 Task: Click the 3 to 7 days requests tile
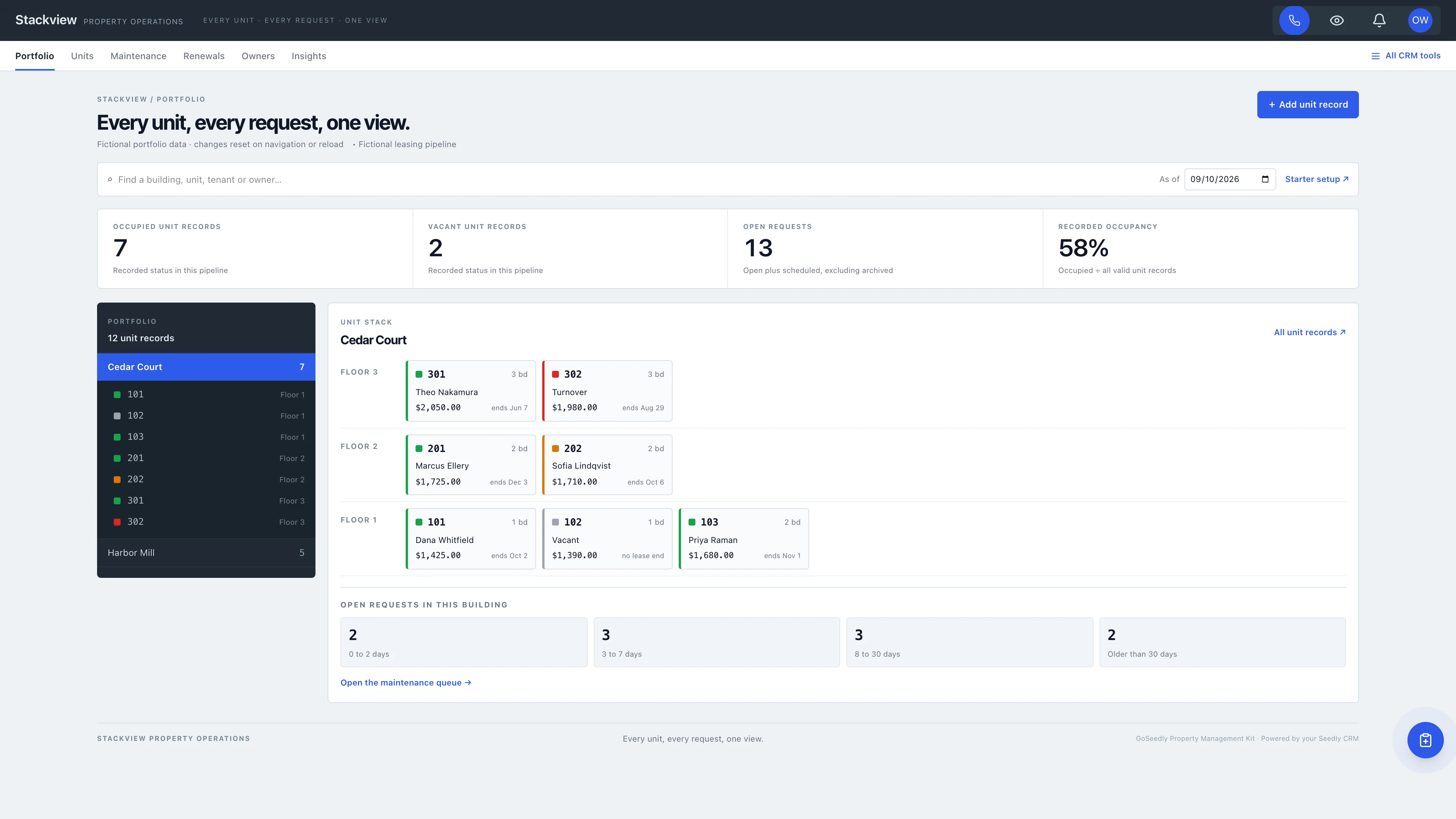point(717,642)
